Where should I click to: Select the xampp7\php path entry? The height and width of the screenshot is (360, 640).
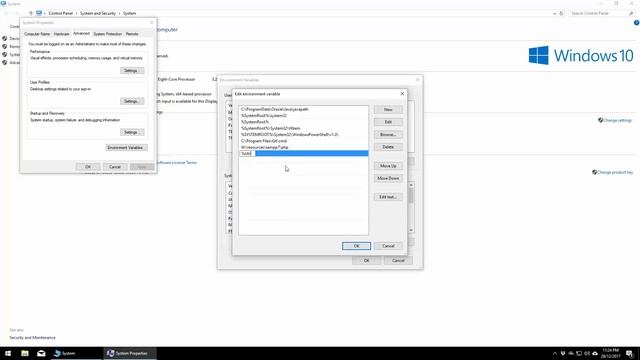coord(303,147)
